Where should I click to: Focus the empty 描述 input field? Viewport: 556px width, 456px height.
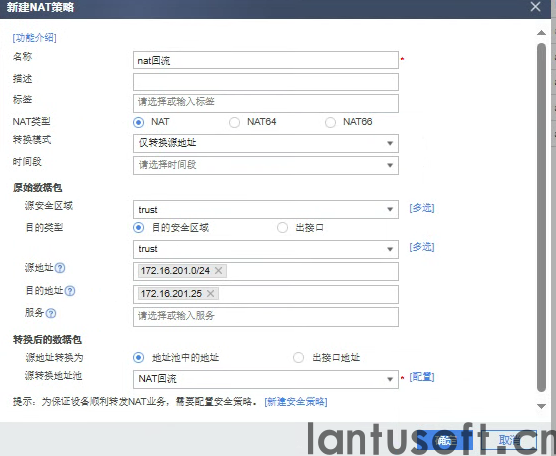pyautogui.click(x=266, y=82)
